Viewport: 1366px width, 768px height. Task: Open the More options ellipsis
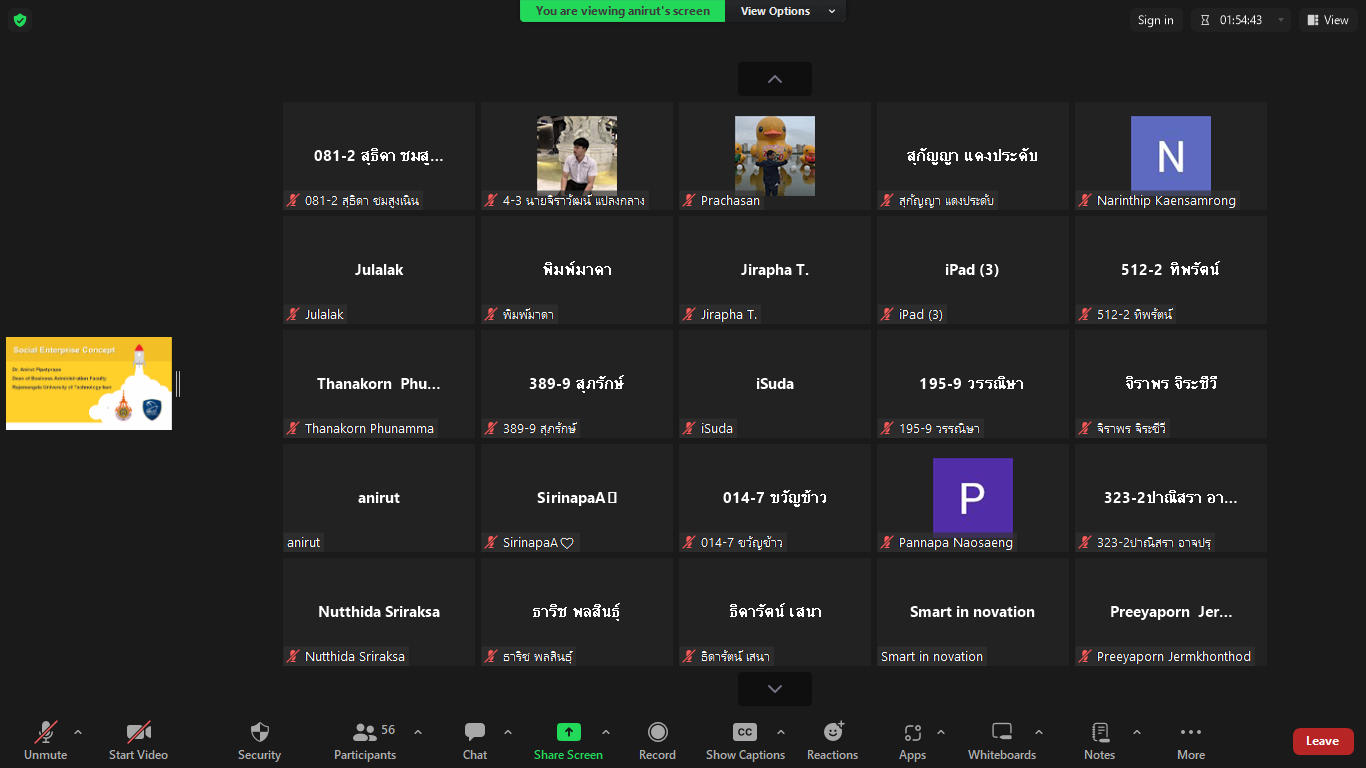click(1191, 732)
